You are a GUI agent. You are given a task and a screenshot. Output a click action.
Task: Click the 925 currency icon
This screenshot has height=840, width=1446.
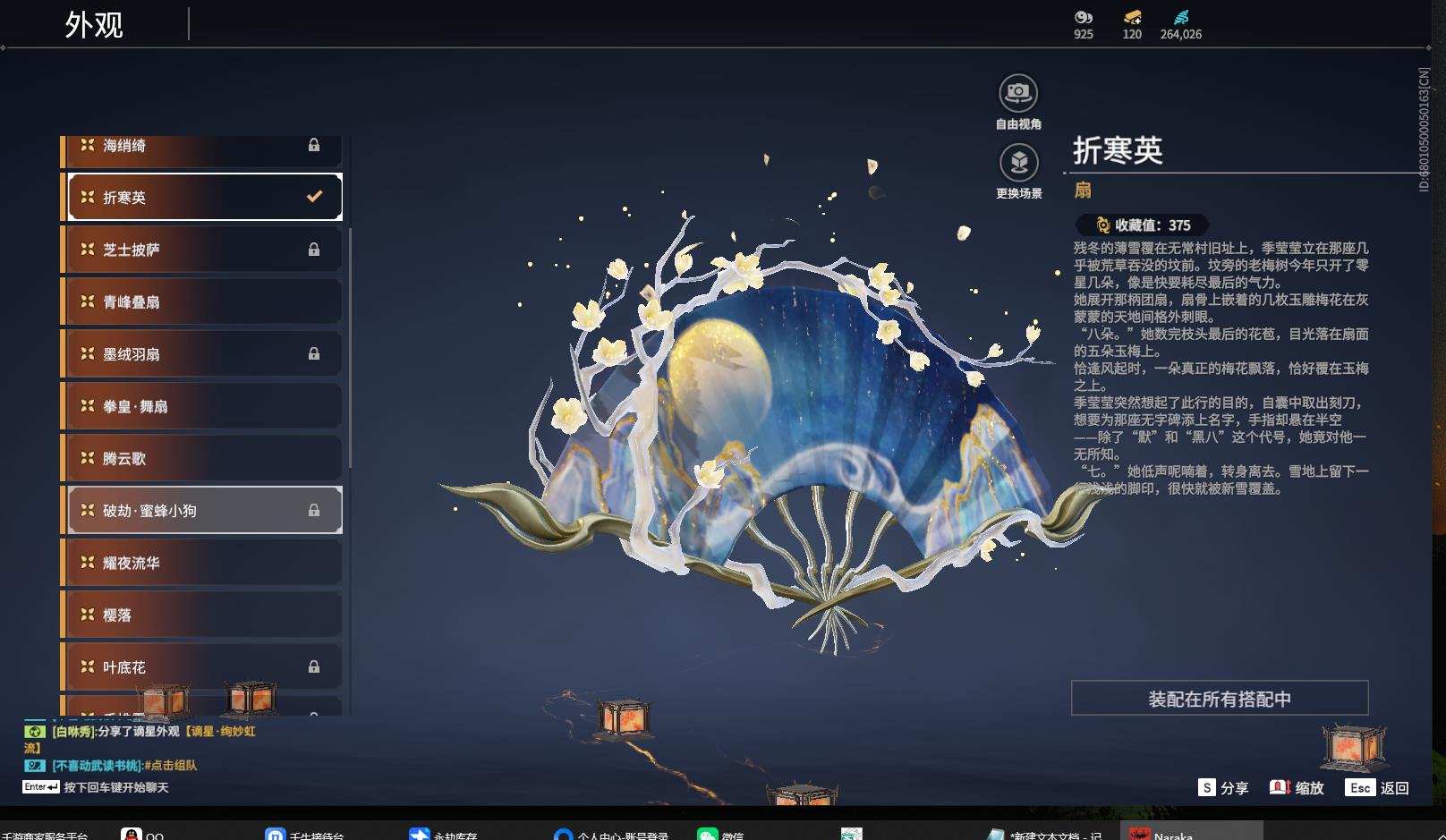1084,17
